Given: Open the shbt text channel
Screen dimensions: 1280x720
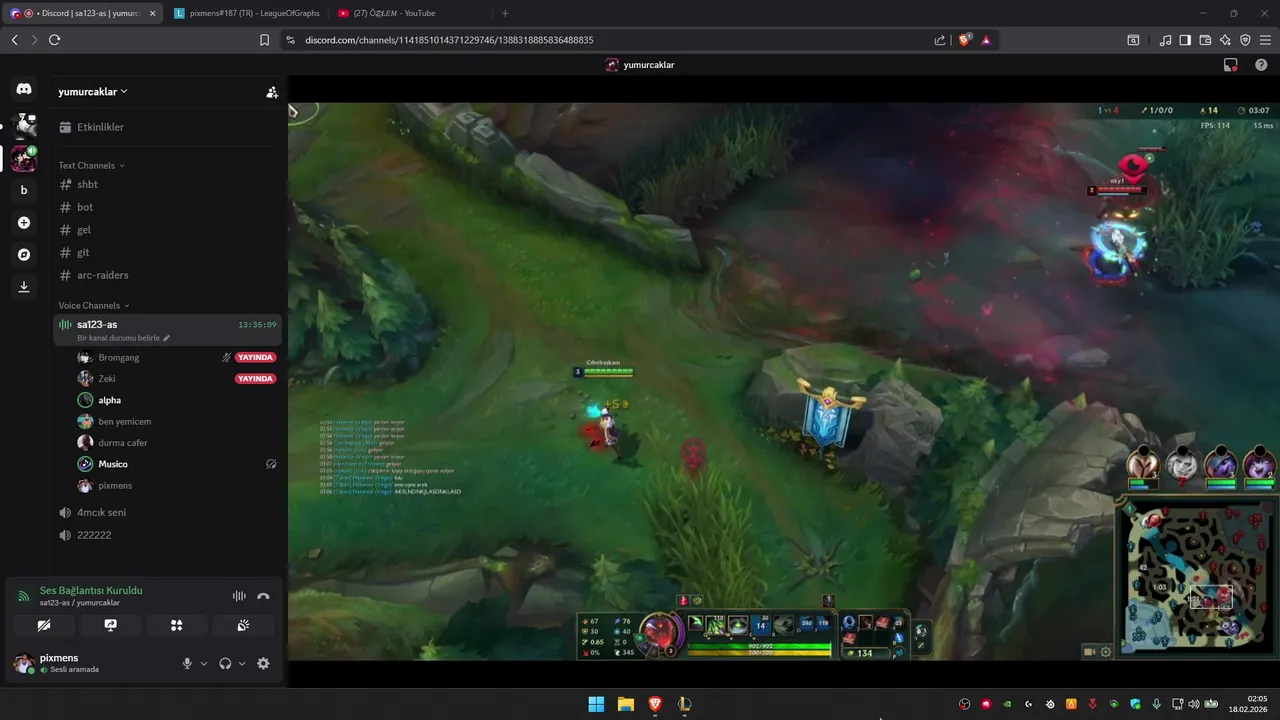Looking at the screenshot, I should tap(167, 184).
